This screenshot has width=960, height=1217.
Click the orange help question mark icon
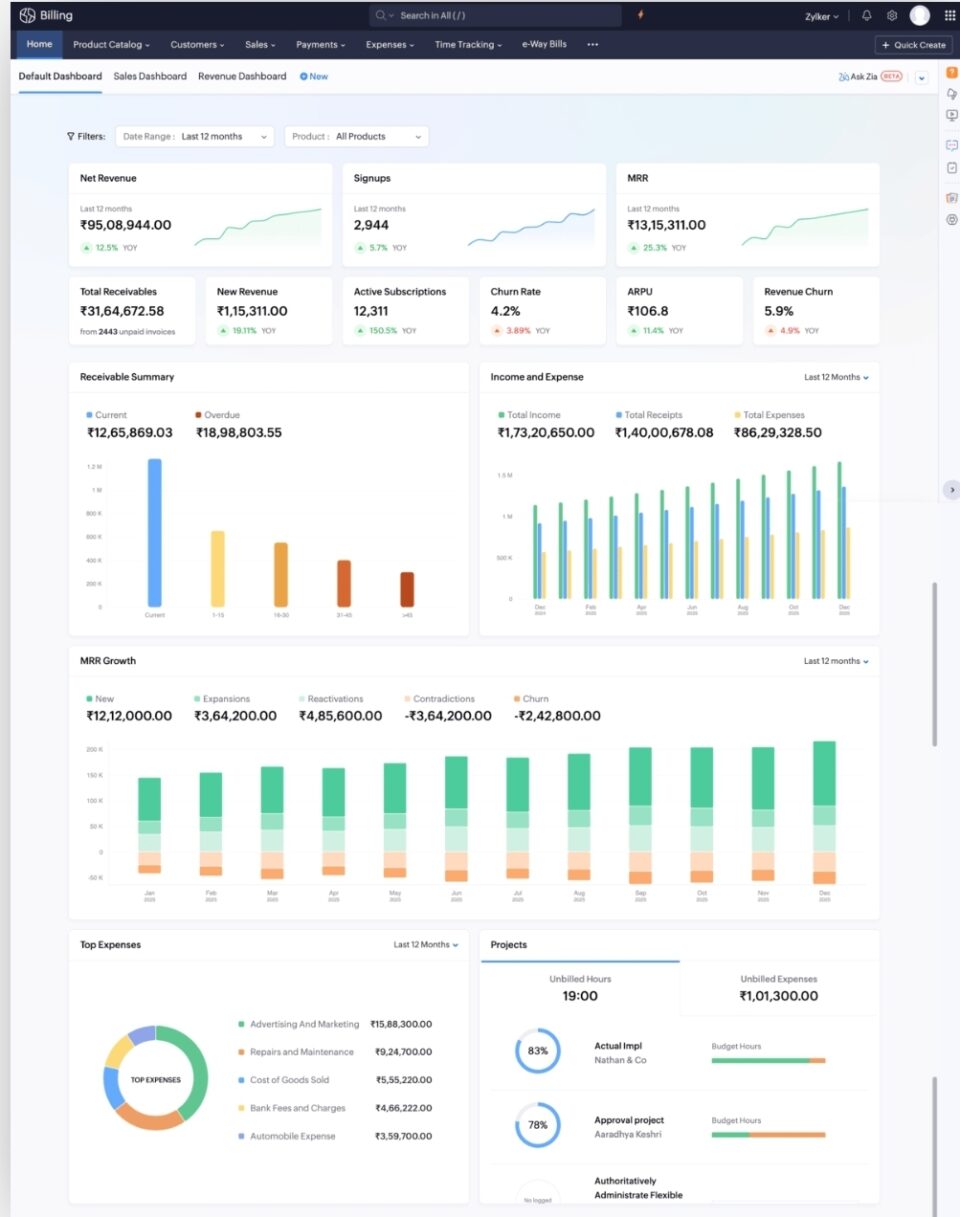coord(951,72)
